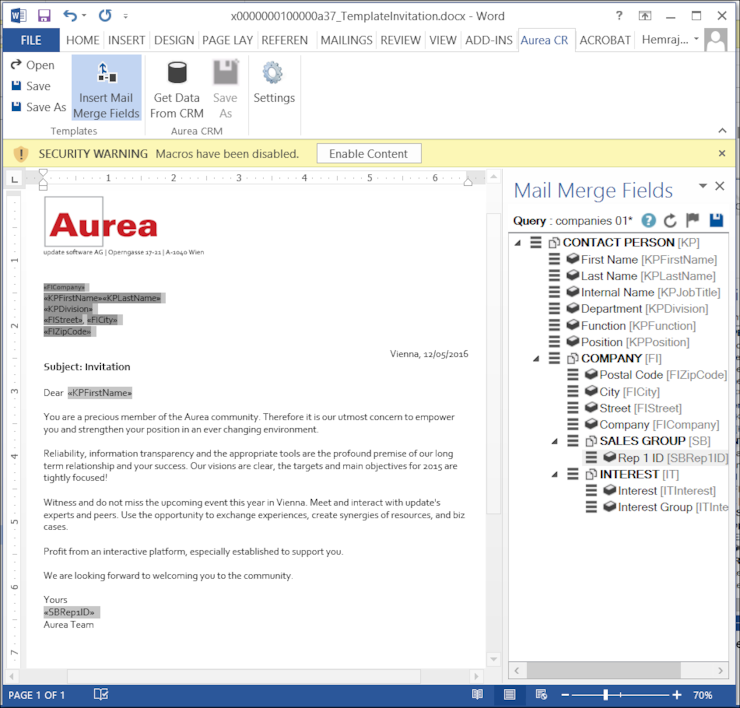Select Department [KPDivision] field
The width and height of the screenshot is (740, 708).
tap(644, 309)
